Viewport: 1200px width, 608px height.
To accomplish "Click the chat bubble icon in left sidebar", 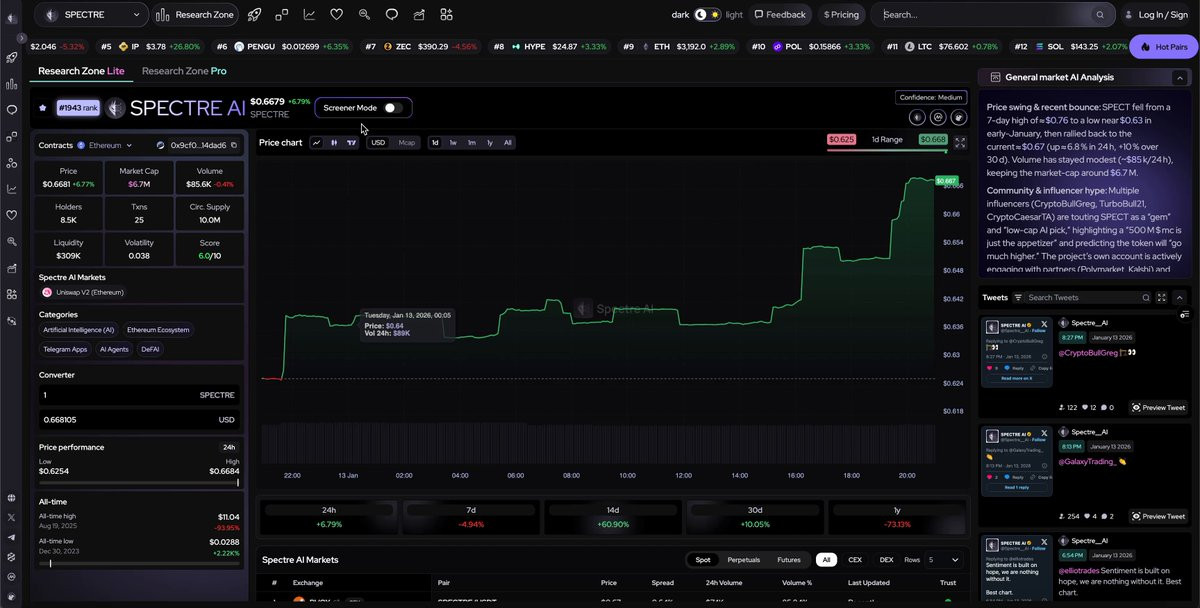I will [x=12, y=110].
